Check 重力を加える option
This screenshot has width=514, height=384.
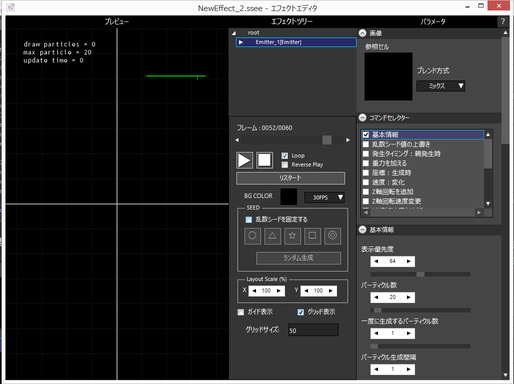pyautogui.click(x=366, y=163)
